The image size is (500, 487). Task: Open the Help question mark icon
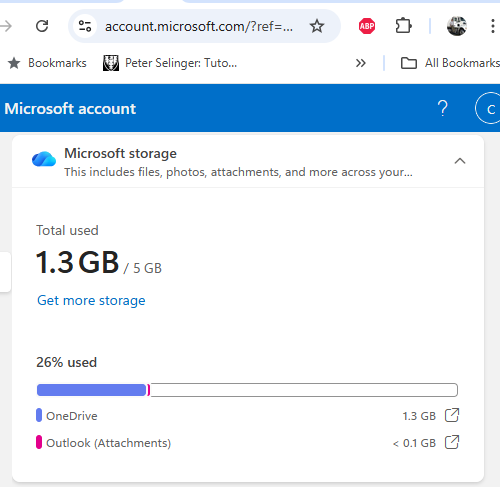click(443, 108)
